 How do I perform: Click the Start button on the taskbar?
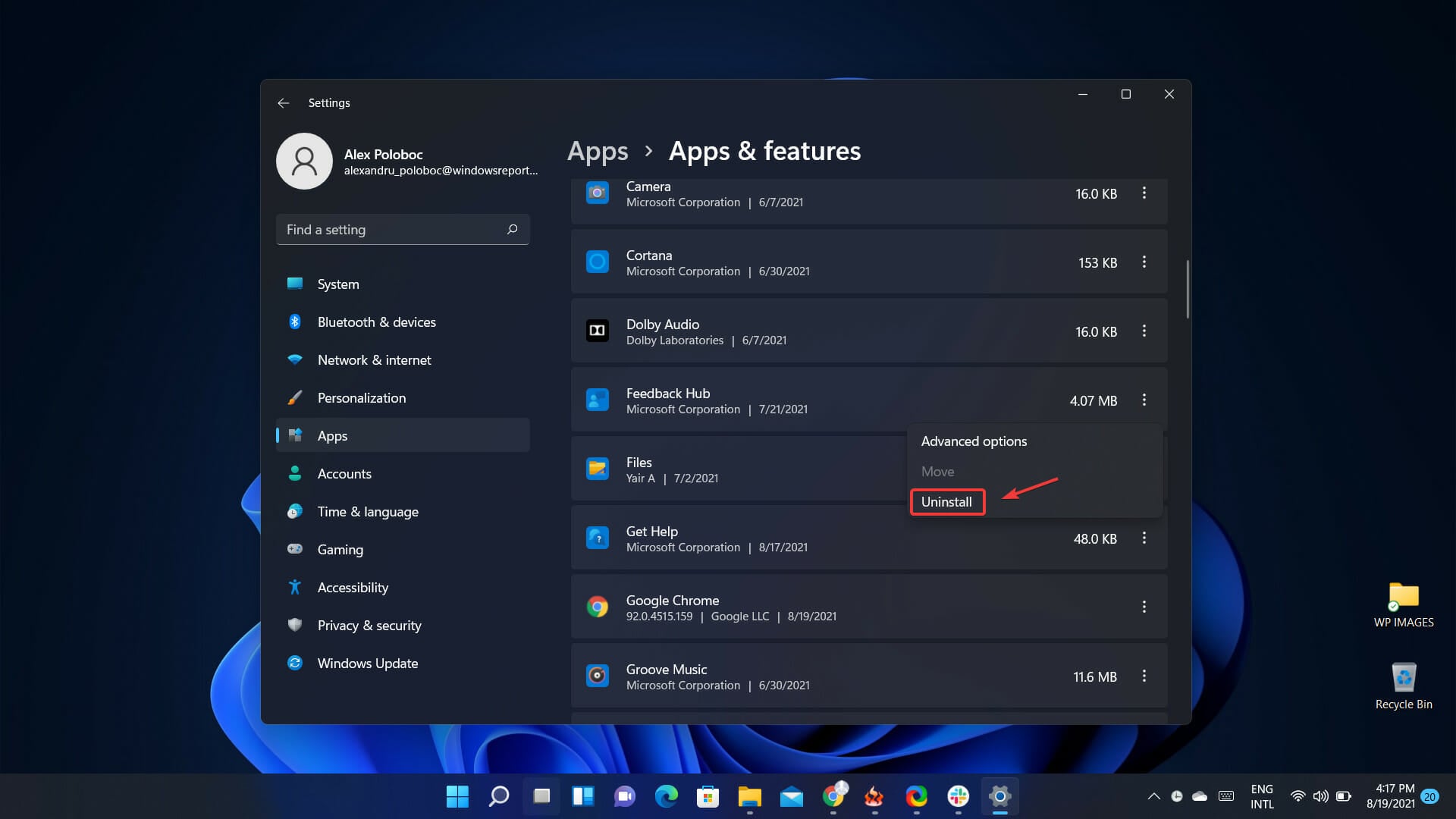[457, 796]
